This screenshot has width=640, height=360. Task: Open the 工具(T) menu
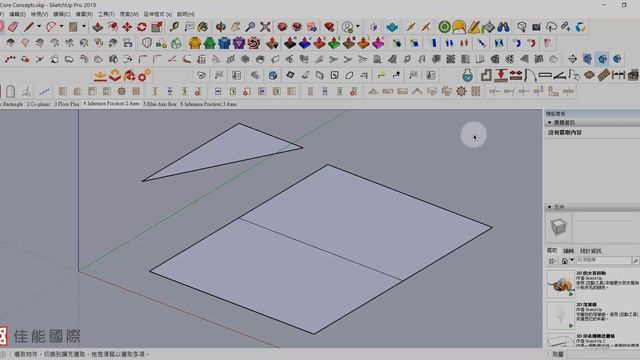tap(106, 14)
